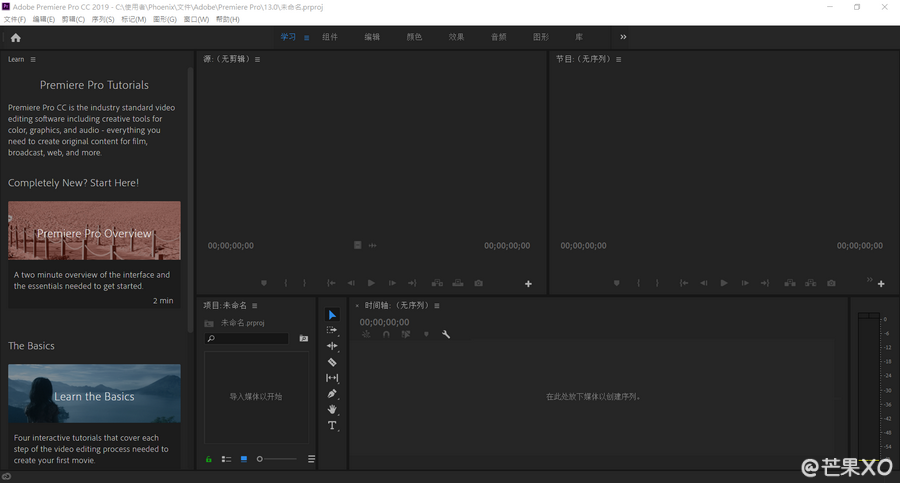The image size is (900, 483).
Task: Click Insert button in Source monitor
Action: 437,283
